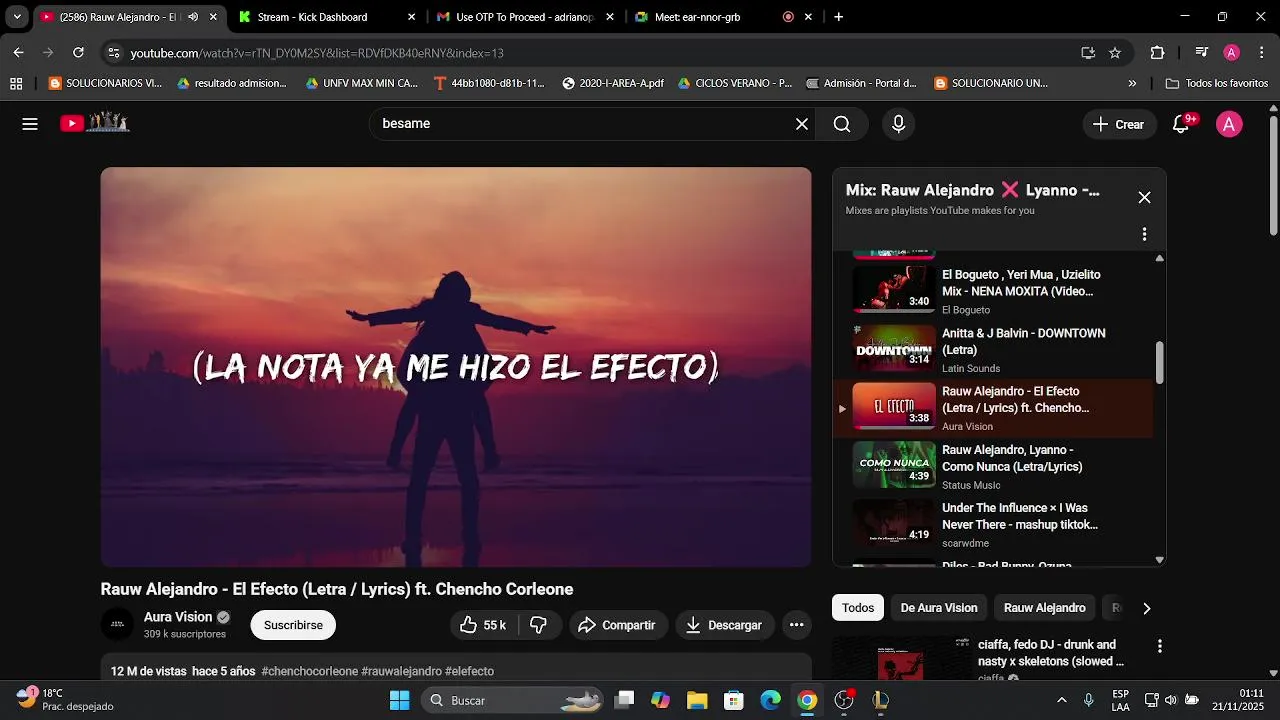Image resolution: width=1280 pixels, height=720 pixels.
Task: Show next filter chips with arrow
Action: click(1146, 608)
